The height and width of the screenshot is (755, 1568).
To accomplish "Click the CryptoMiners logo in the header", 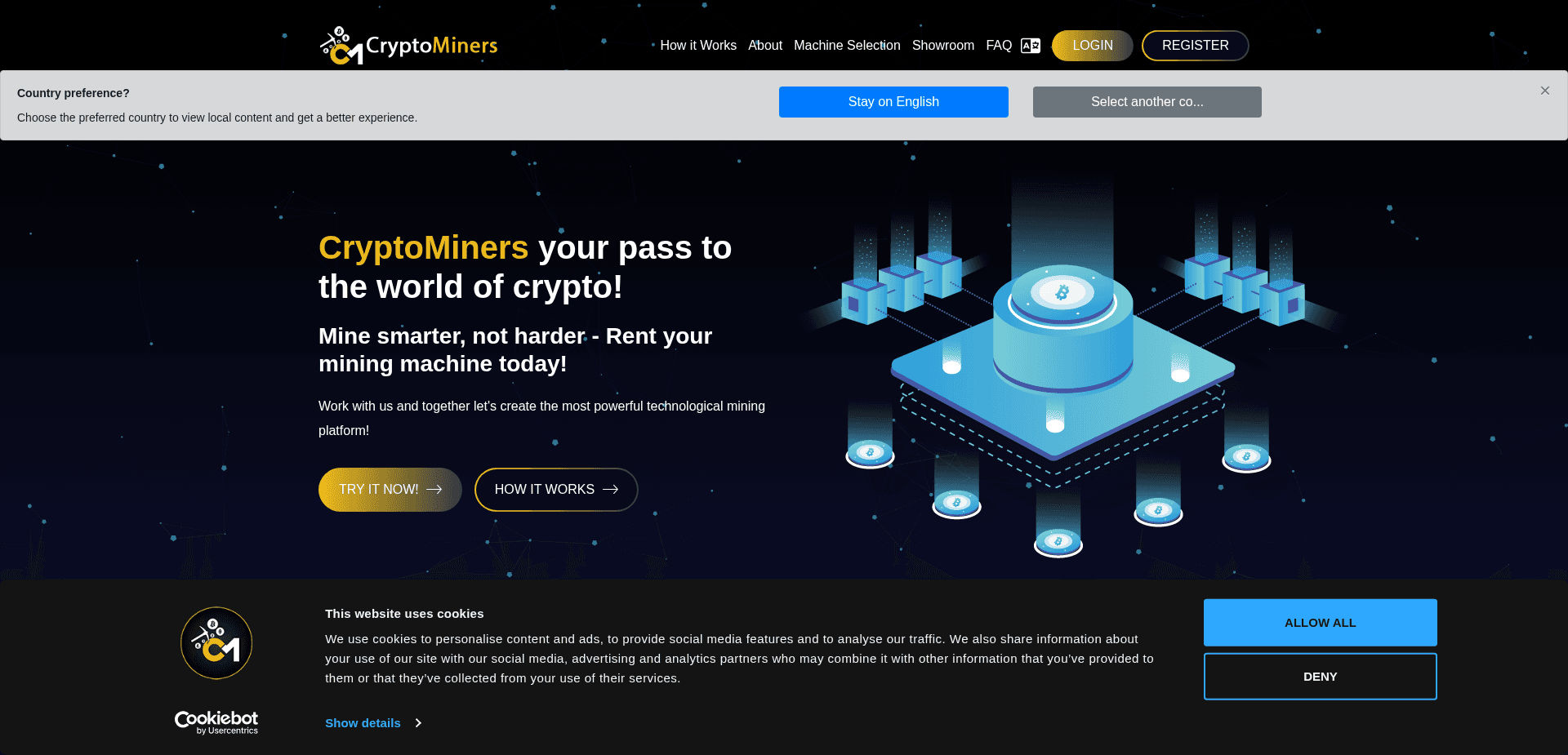I will click(408, 45).
